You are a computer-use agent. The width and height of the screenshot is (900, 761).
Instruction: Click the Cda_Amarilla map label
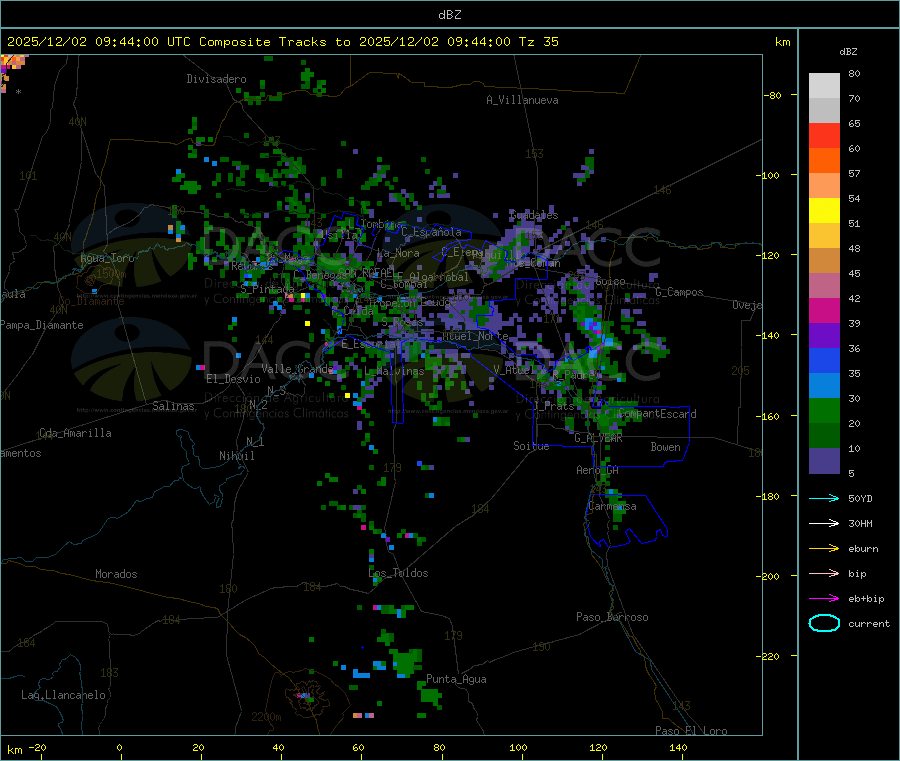[x=75, y=433]
